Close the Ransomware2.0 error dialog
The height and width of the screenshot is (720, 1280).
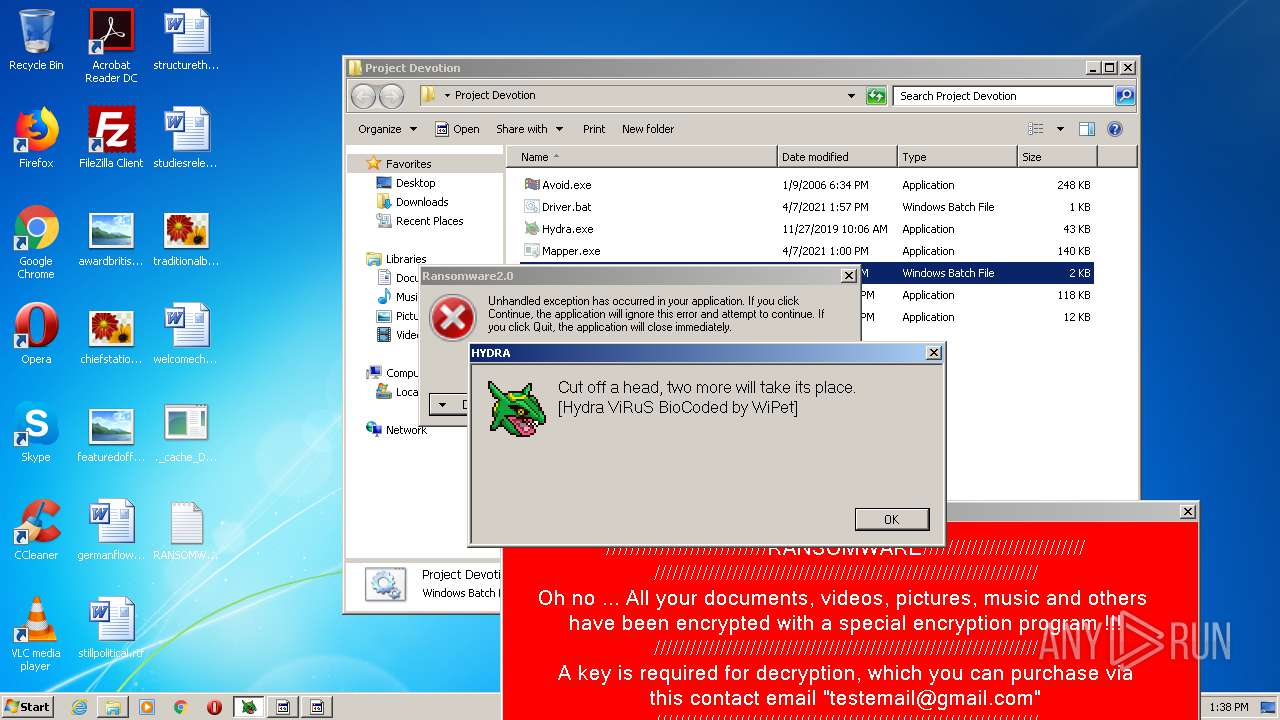849,276
